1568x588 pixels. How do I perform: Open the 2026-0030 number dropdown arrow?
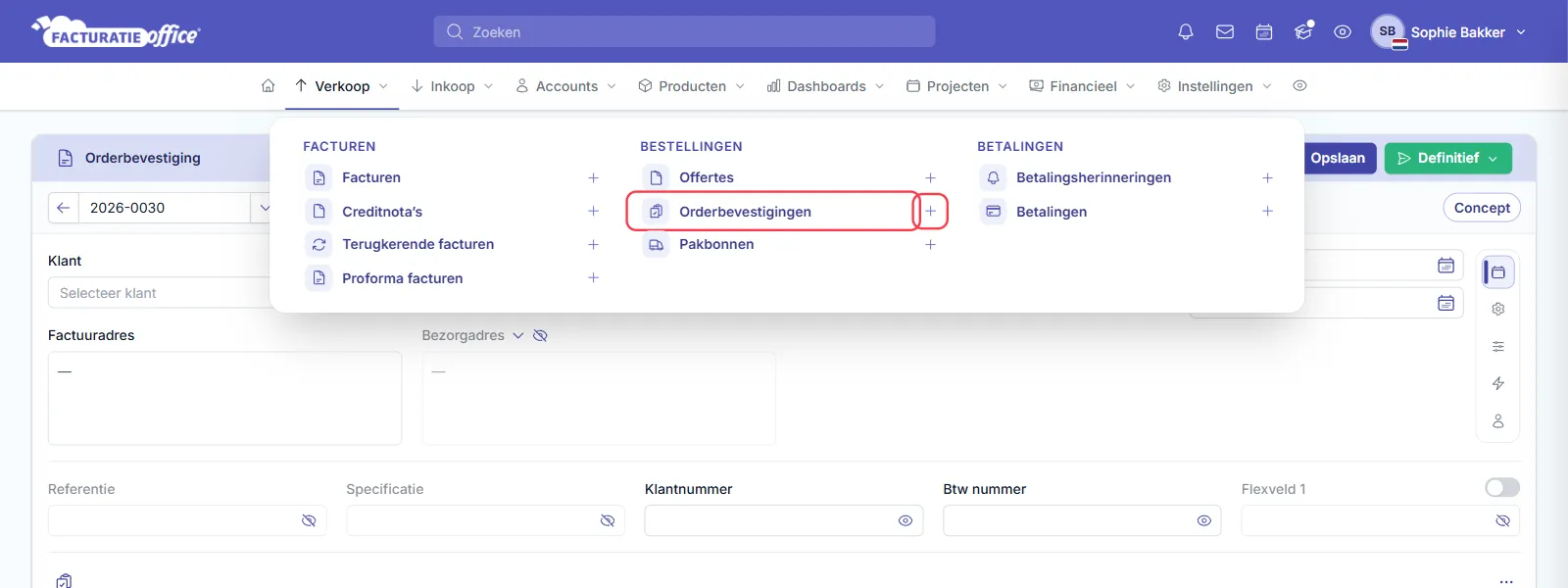[264, 208]
